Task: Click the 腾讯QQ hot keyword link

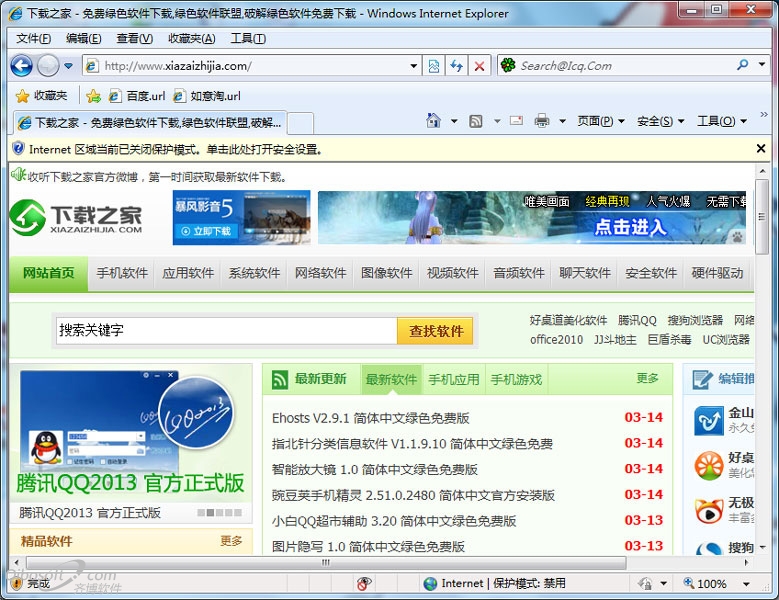Action: 637,320
